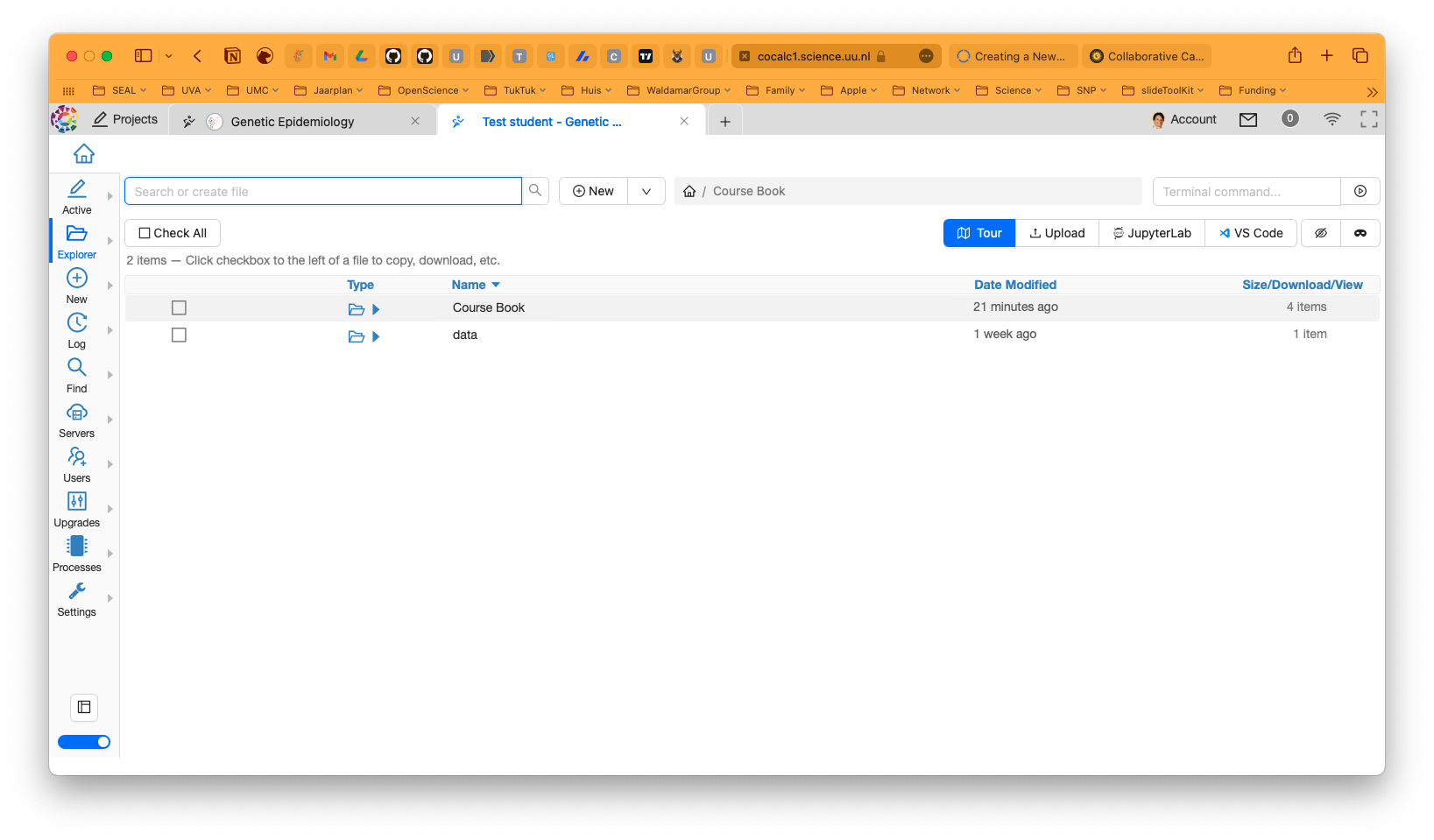Screen dimensions: 1434x840
Task: Expand the Active flyout arrow
Action: tap(109, 196)
